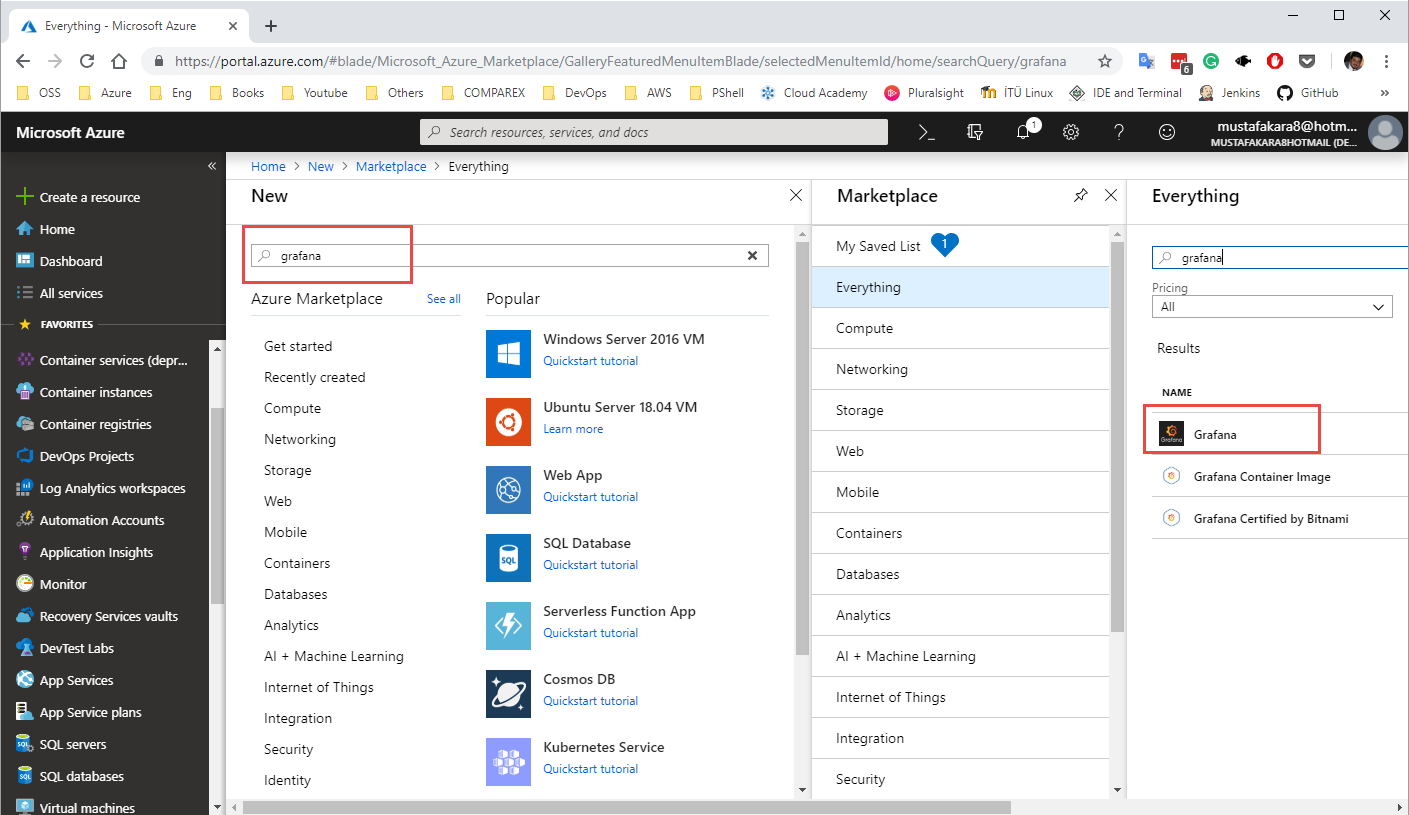
Task: Bookmark page with the star icon
Action: 1105,61
